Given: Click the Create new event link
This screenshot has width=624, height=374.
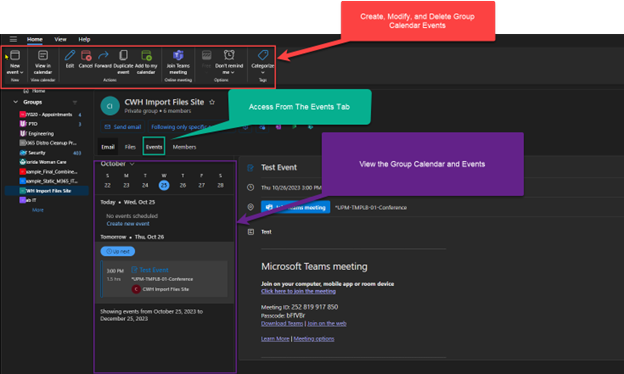Looking at the screenshot, I should [128, 224].
